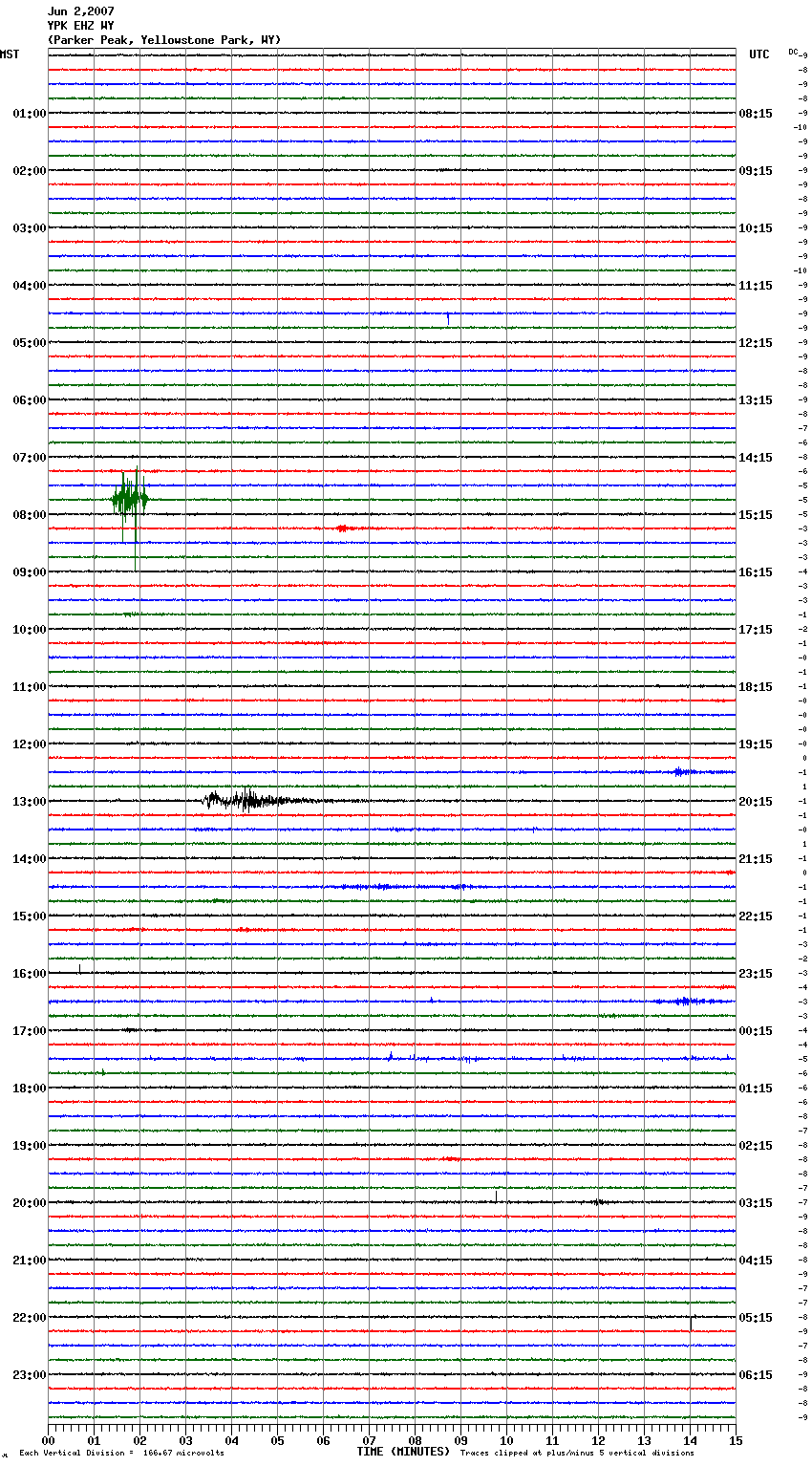Click the MST time zone label

click(10, 54)
